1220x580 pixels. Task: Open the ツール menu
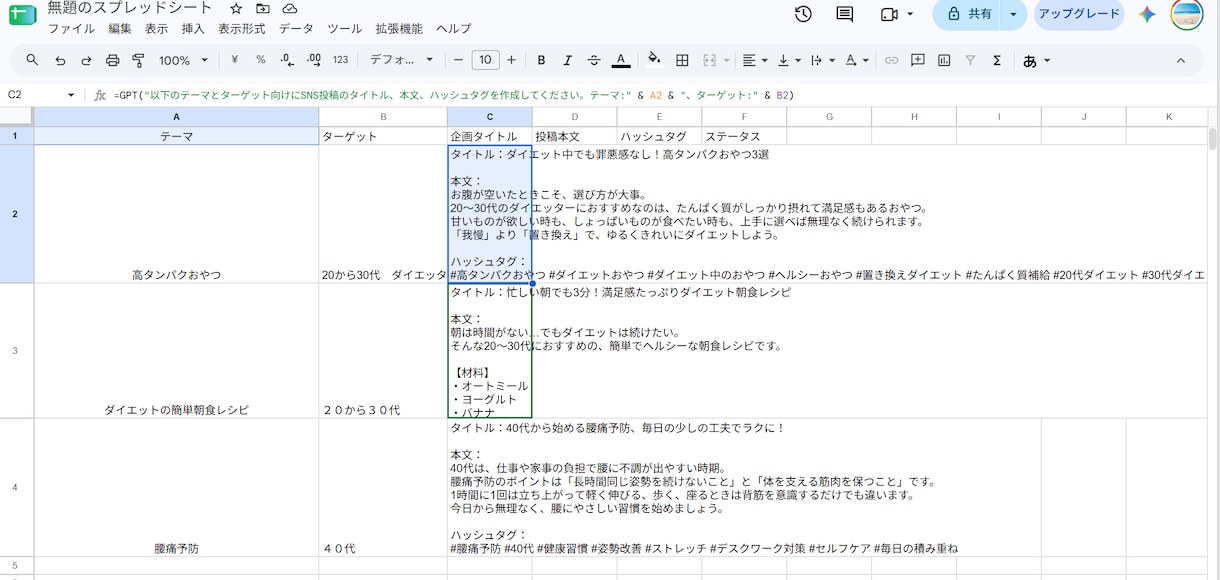345,28
